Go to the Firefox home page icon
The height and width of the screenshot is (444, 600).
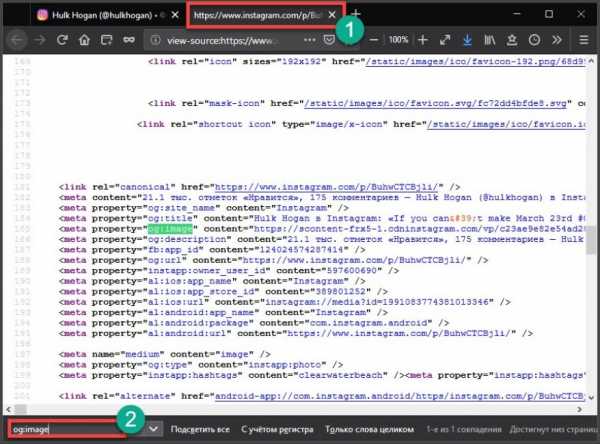click(x=84, y=40)
